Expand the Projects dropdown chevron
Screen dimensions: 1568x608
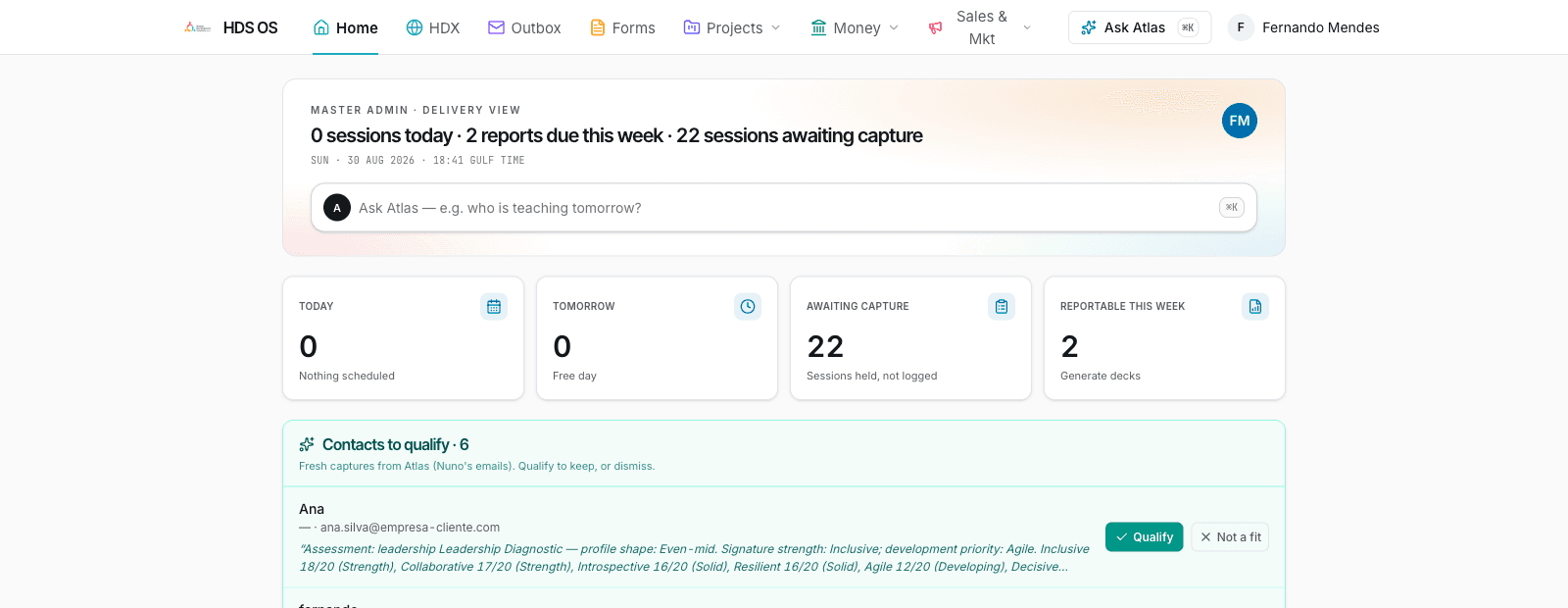pos(776,27)
